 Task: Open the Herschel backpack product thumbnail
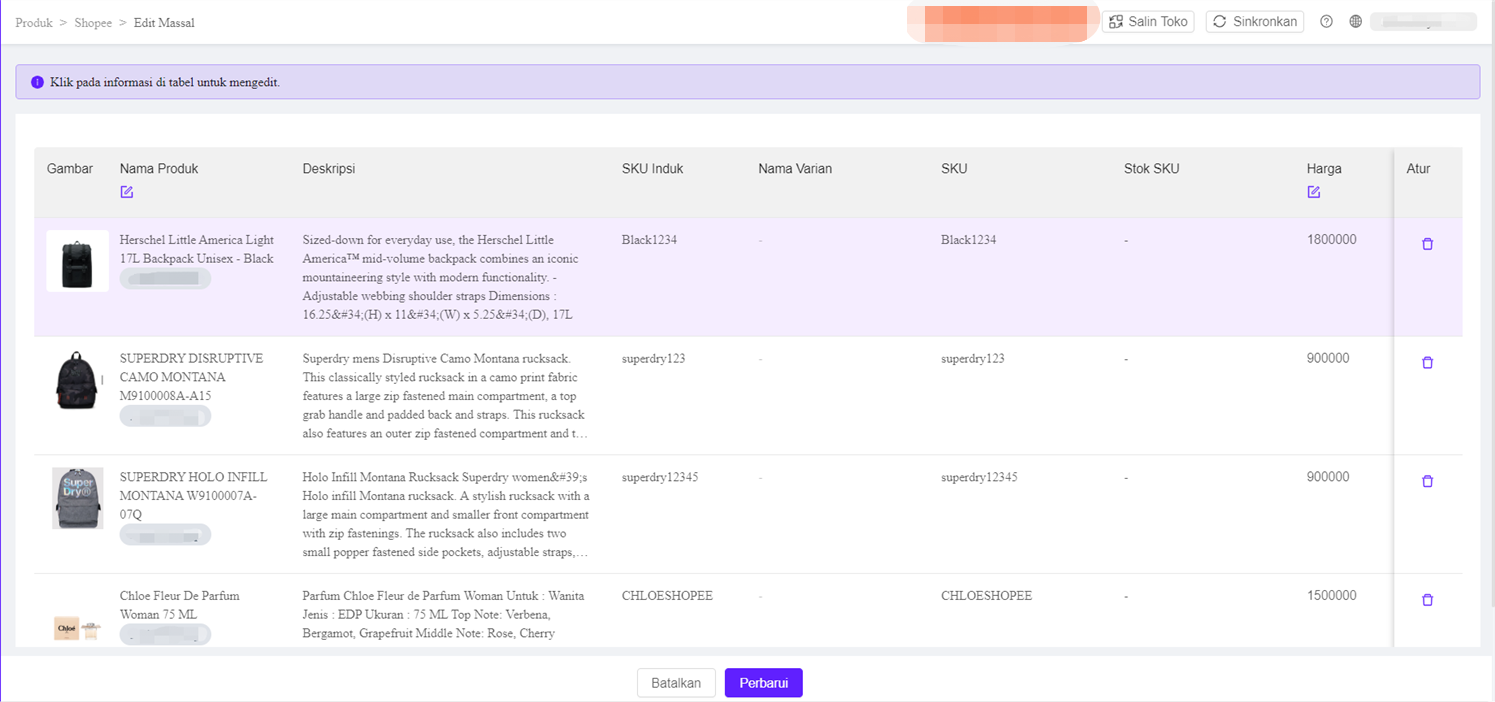pos(77,261)
